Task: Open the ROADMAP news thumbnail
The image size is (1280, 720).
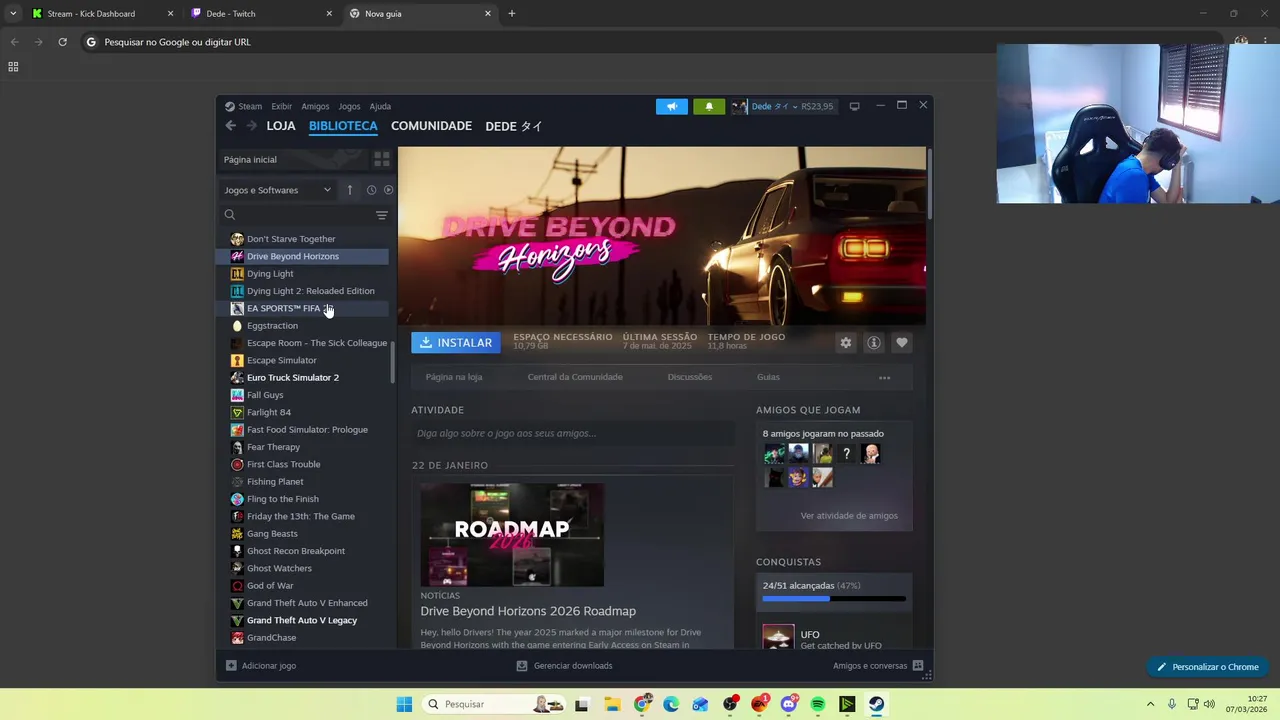Action: tap(512, 535)
